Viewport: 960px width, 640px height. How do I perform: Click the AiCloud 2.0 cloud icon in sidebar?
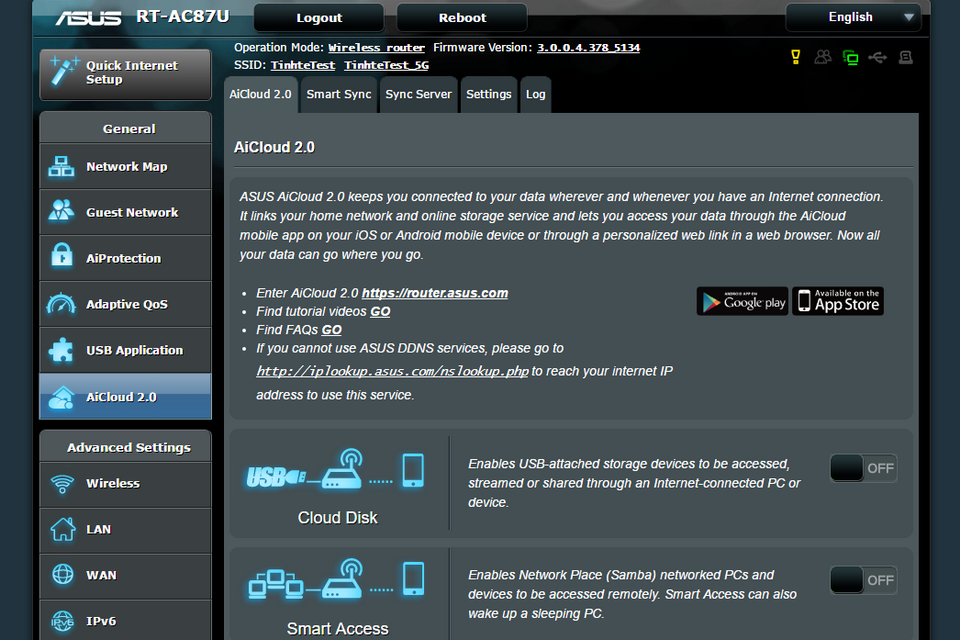pyautogui.click(x=61, y=397)
